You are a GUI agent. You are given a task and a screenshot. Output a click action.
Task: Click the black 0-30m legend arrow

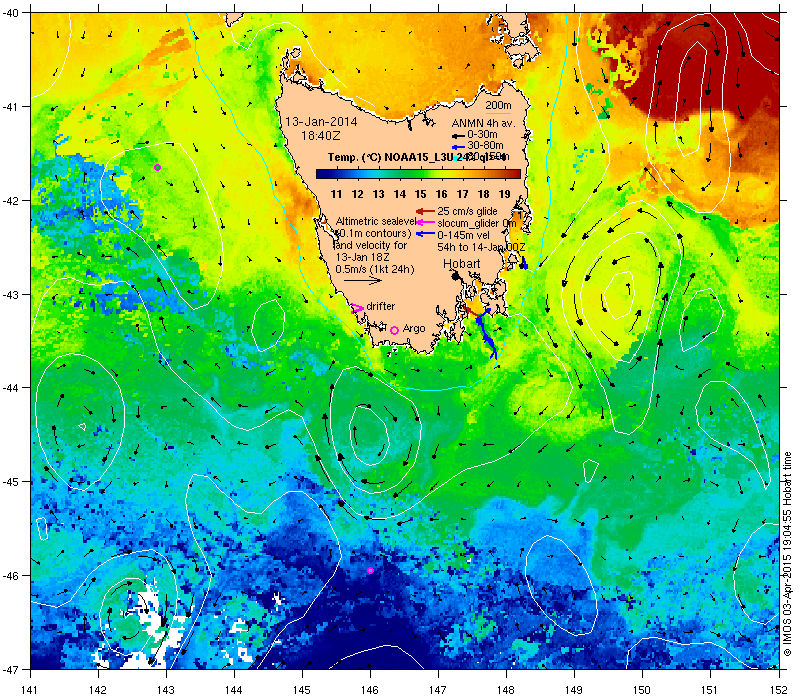[458, 136]
